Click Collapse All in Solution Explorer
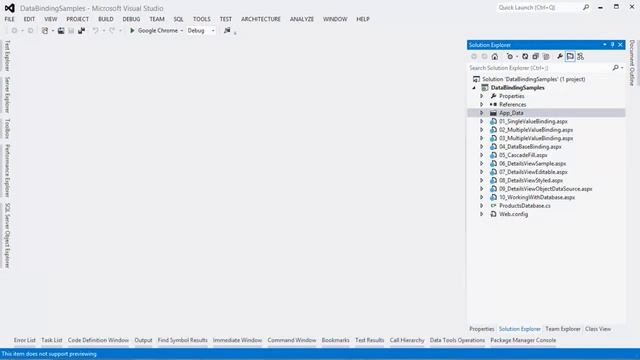The height and width of the screenshot is (360, 640). click(x=536, y=56)
